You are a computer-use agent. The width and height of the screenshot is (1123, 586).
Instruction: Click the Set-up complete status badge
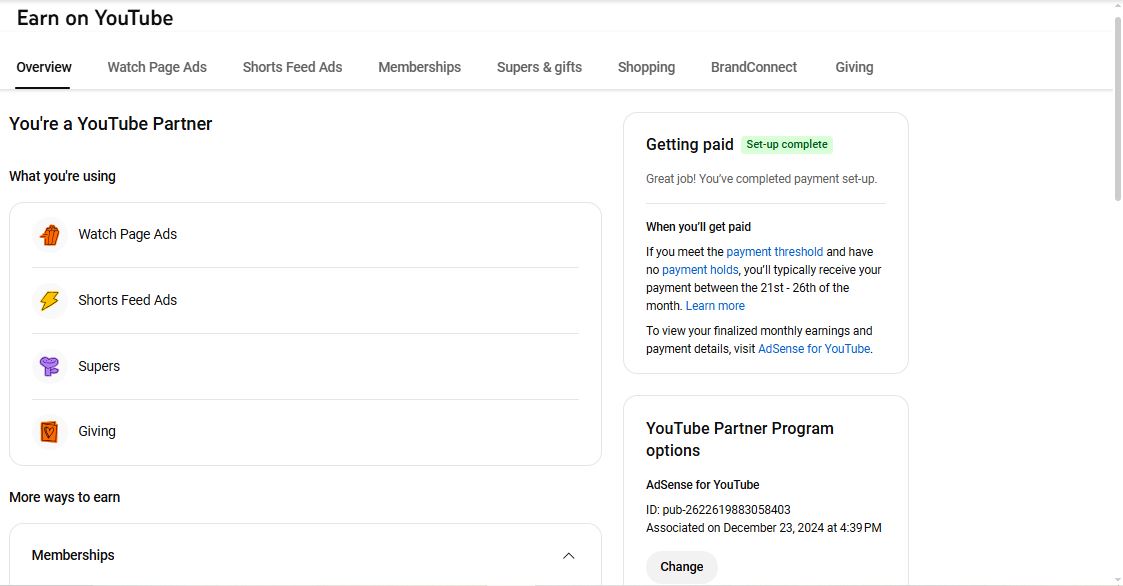[787, 145]
